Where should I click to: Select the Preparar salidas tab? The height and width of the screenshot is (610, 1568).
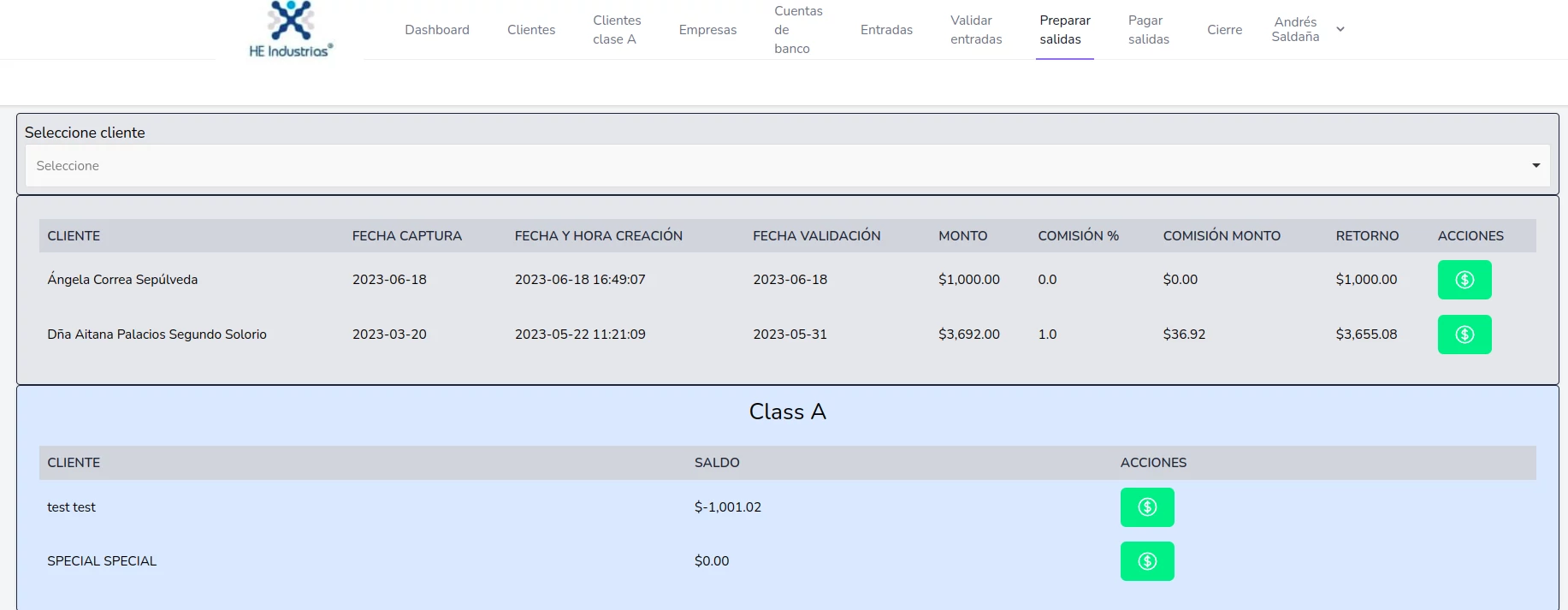click(x=1065, y=30)
